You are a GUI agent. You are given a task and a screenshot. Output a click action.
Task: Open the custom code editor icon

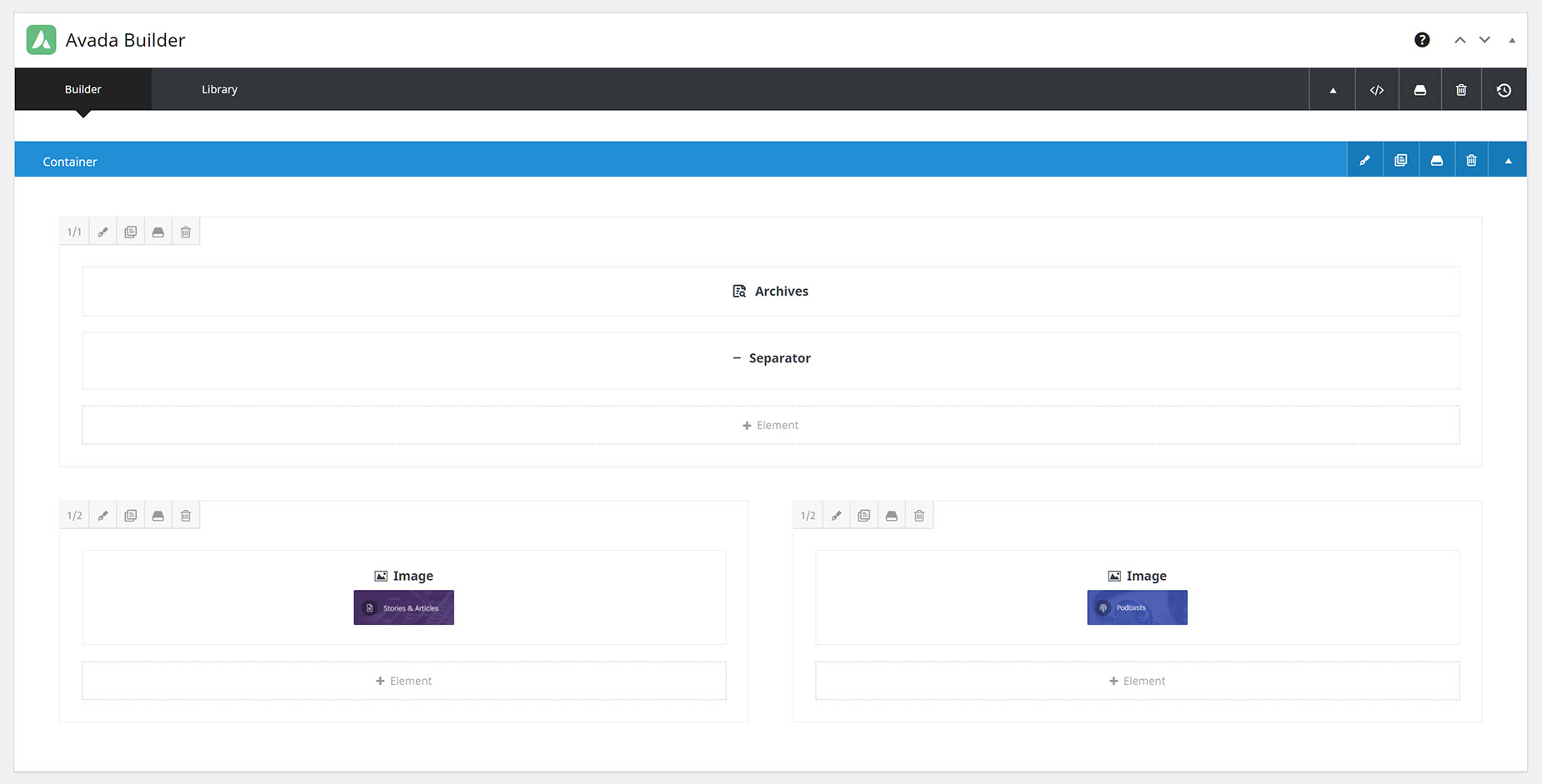pyautogui.click(x=1376, y=90)
